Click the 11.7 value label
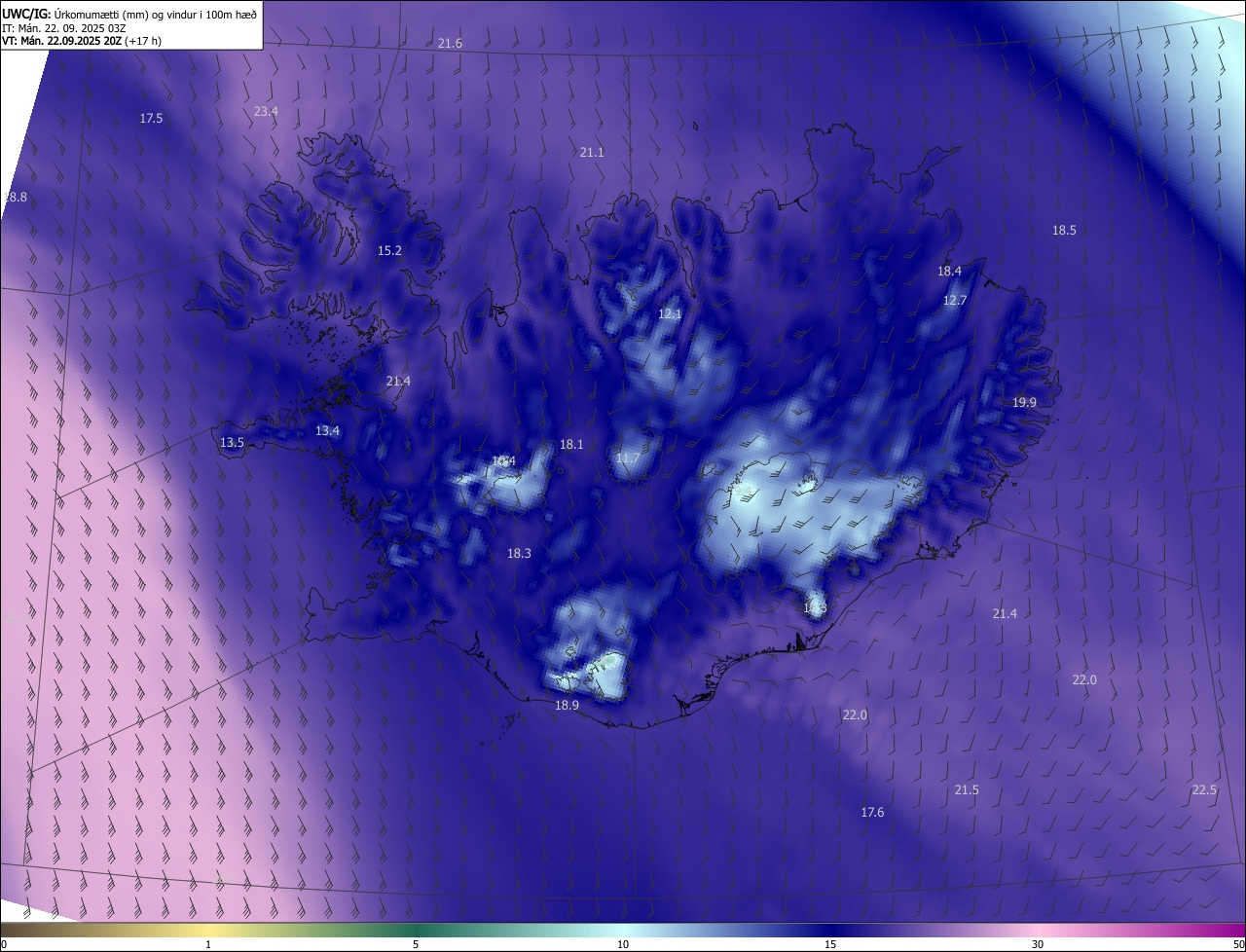The image size is (1246, 952). click(628, 458)
